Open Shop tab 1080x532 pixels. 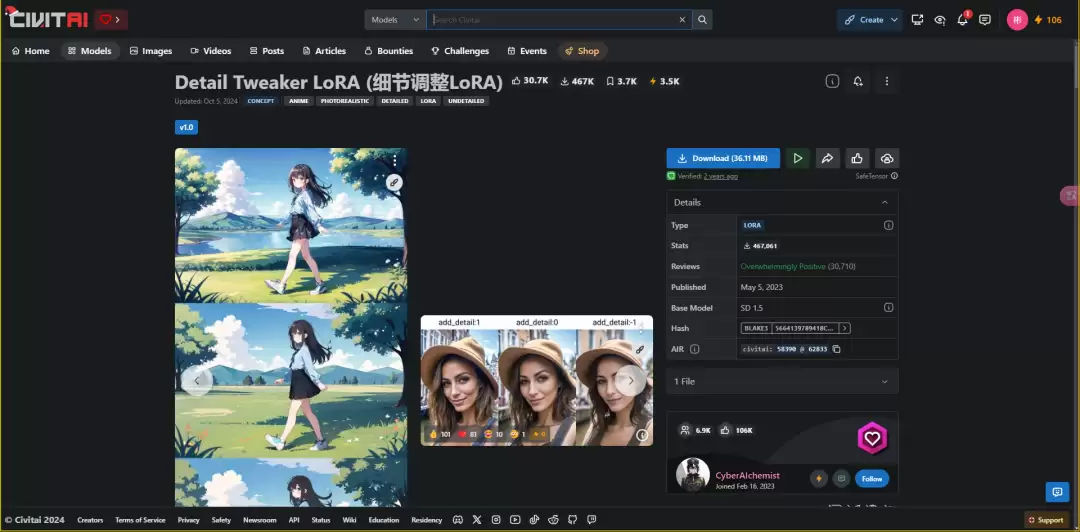click(583, 51)
